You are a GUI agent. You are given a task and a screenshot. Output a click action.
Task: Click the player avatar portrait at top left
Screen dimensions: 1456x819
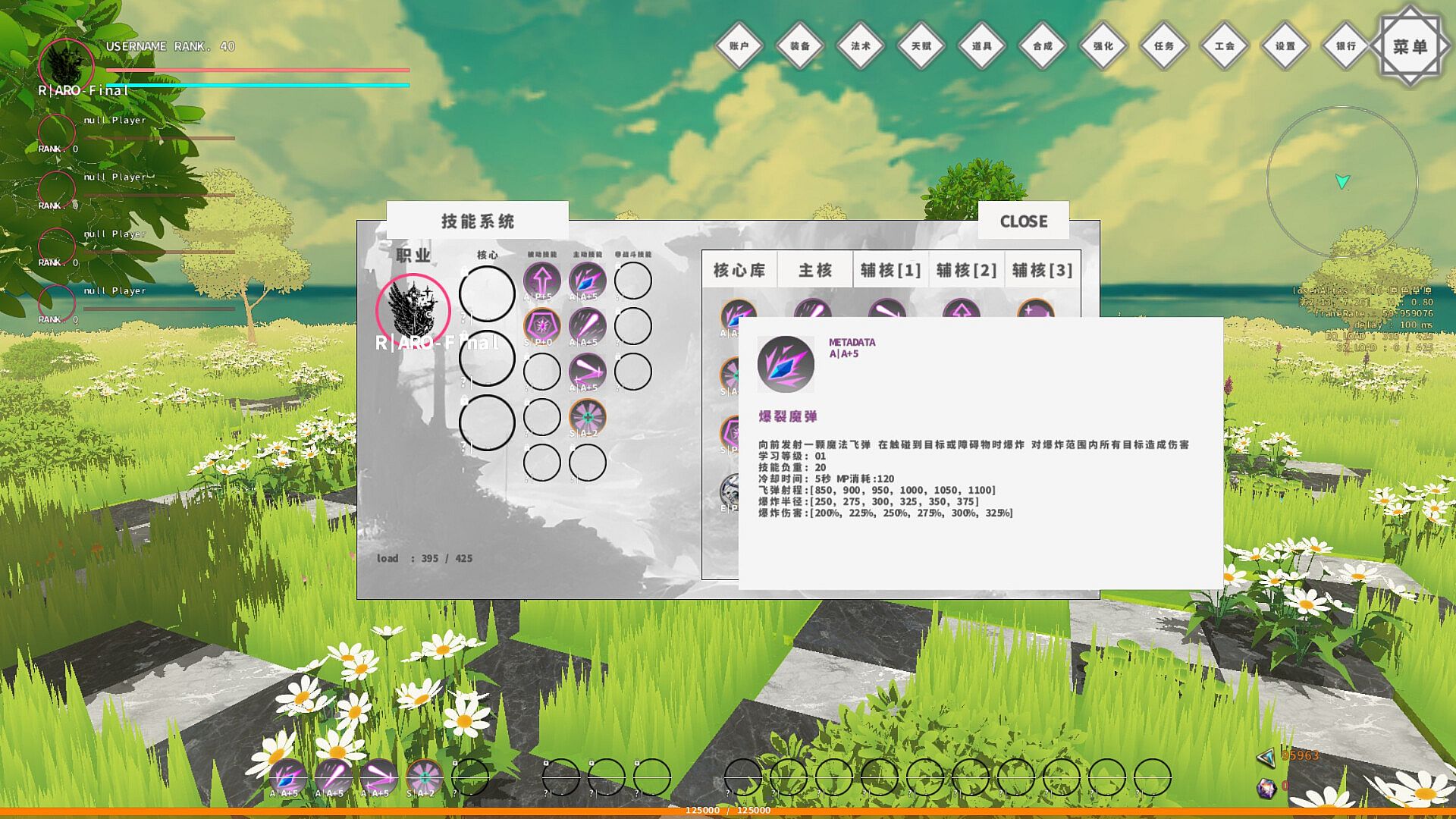(66, 65)
